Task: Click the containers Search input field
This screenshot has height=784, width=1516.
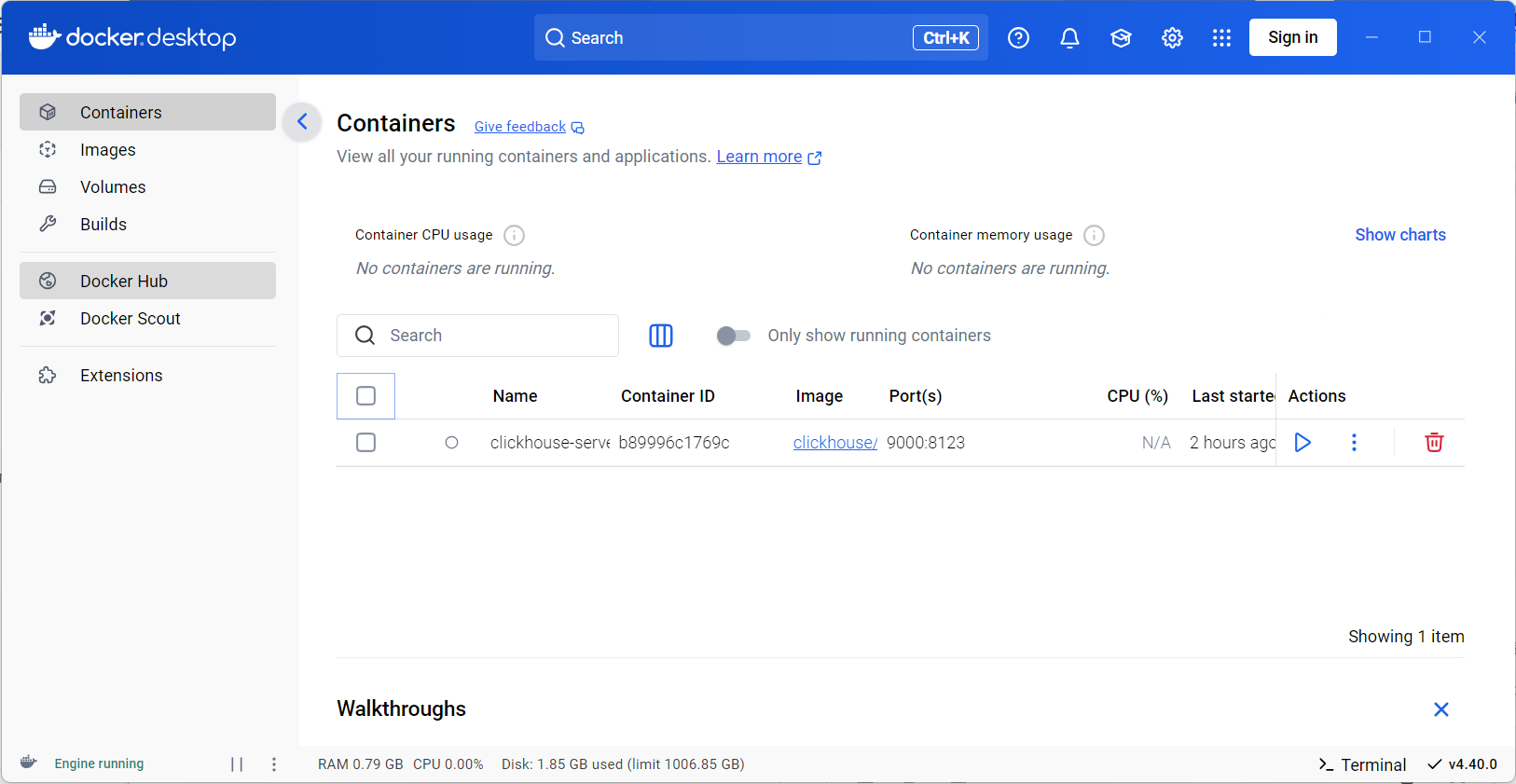Action: coord(477,336)
